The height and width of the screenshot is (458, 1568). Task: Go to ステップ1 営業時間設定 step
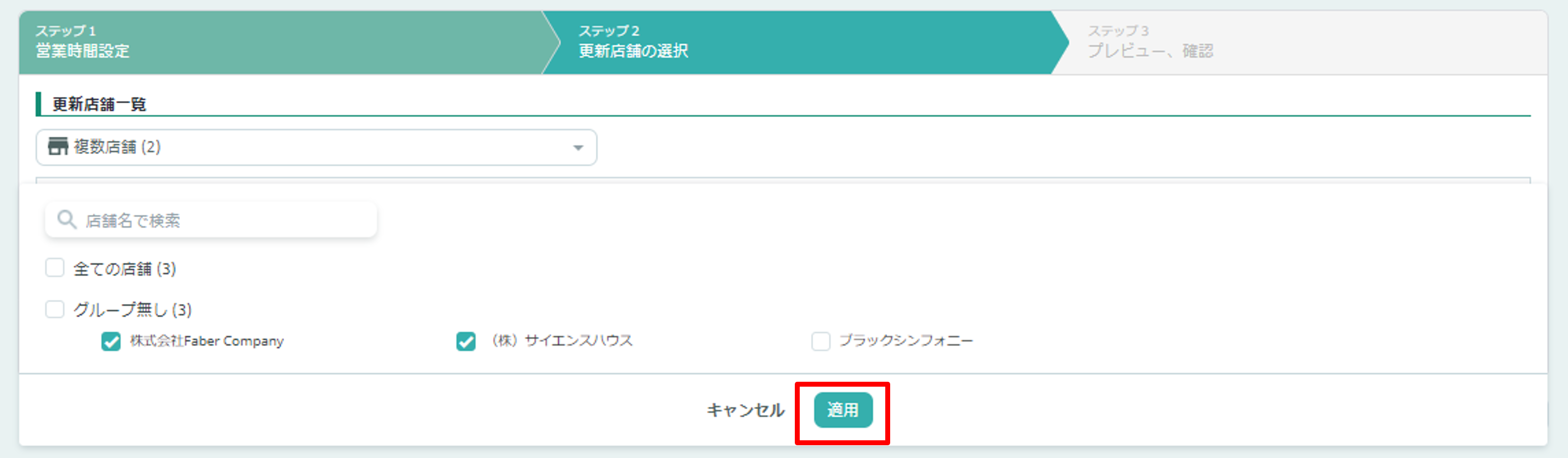coord(280,42)
